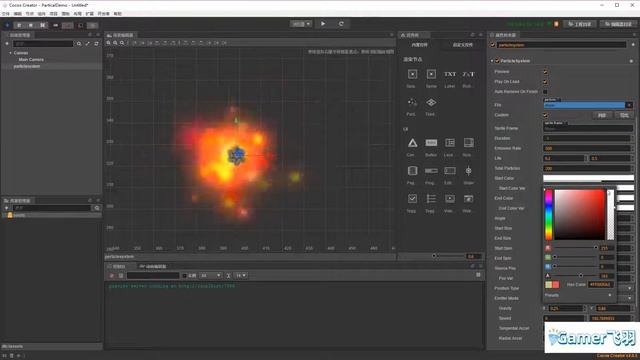Switch to the built-in controls tab in node library
The image size is (640, 360).
tap(420, 45)
